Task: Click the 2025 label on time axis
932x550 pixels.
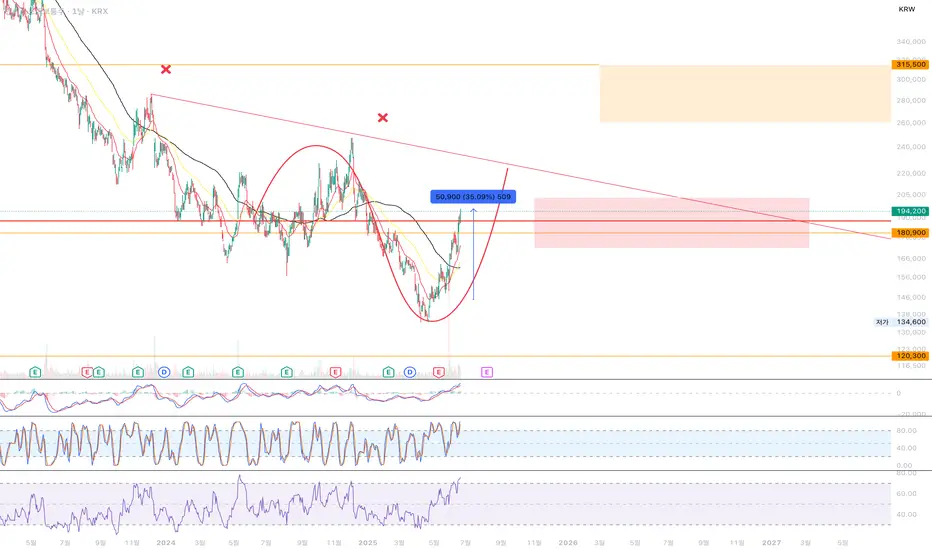Action: point(368,542)
